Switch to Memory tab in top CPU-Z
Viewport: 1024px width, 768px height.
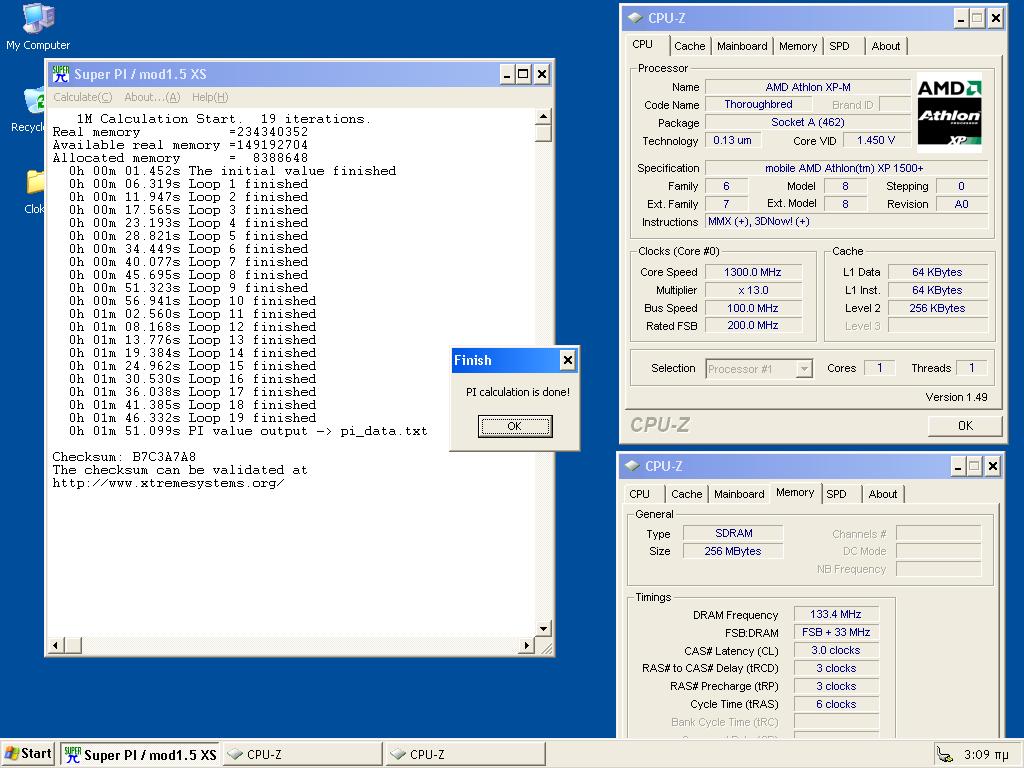[798, 46]
